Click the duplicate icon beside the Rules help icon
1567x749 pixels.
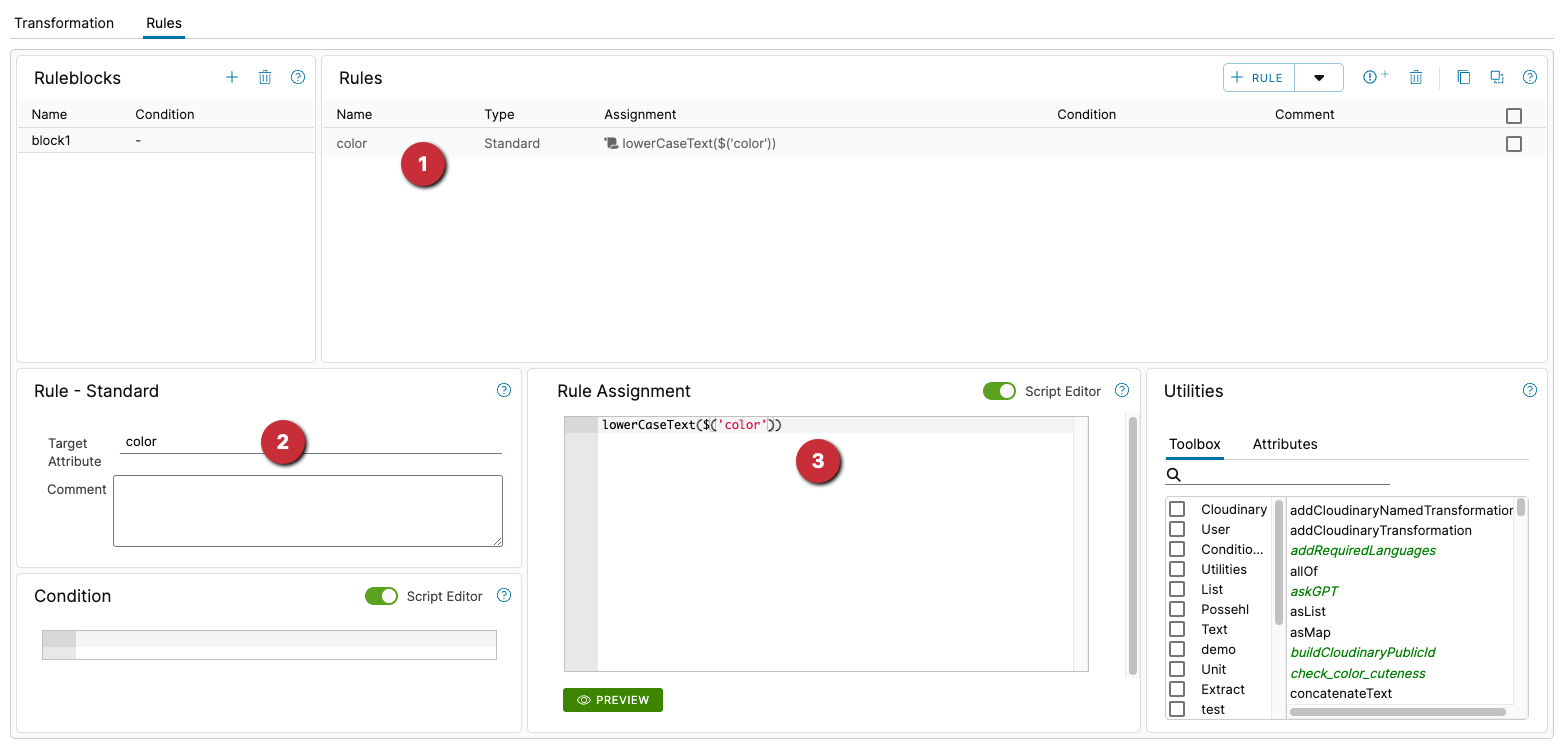(1497, 77)
